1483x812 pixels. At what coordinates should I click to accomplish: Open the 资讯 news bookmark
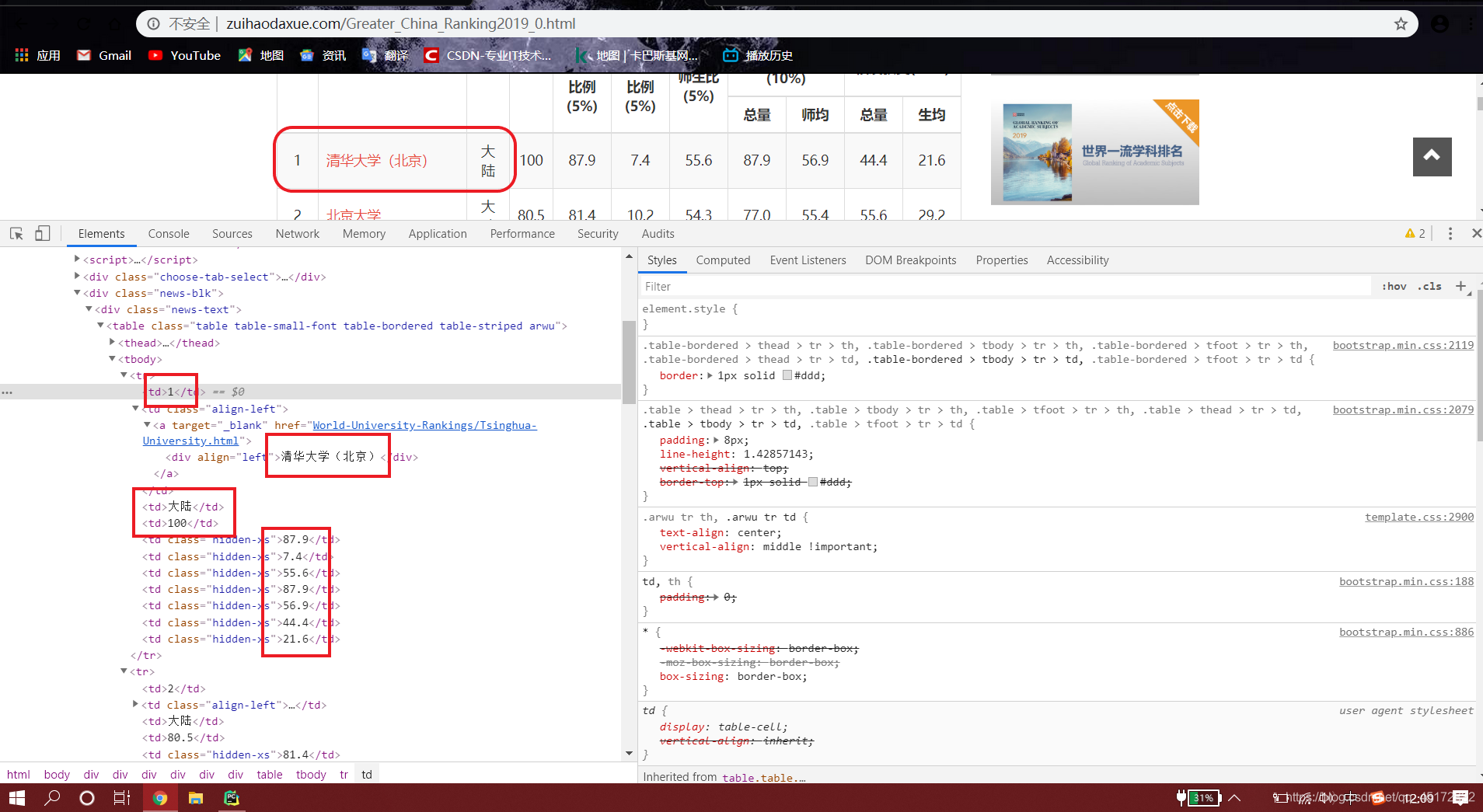click(323, 55)
